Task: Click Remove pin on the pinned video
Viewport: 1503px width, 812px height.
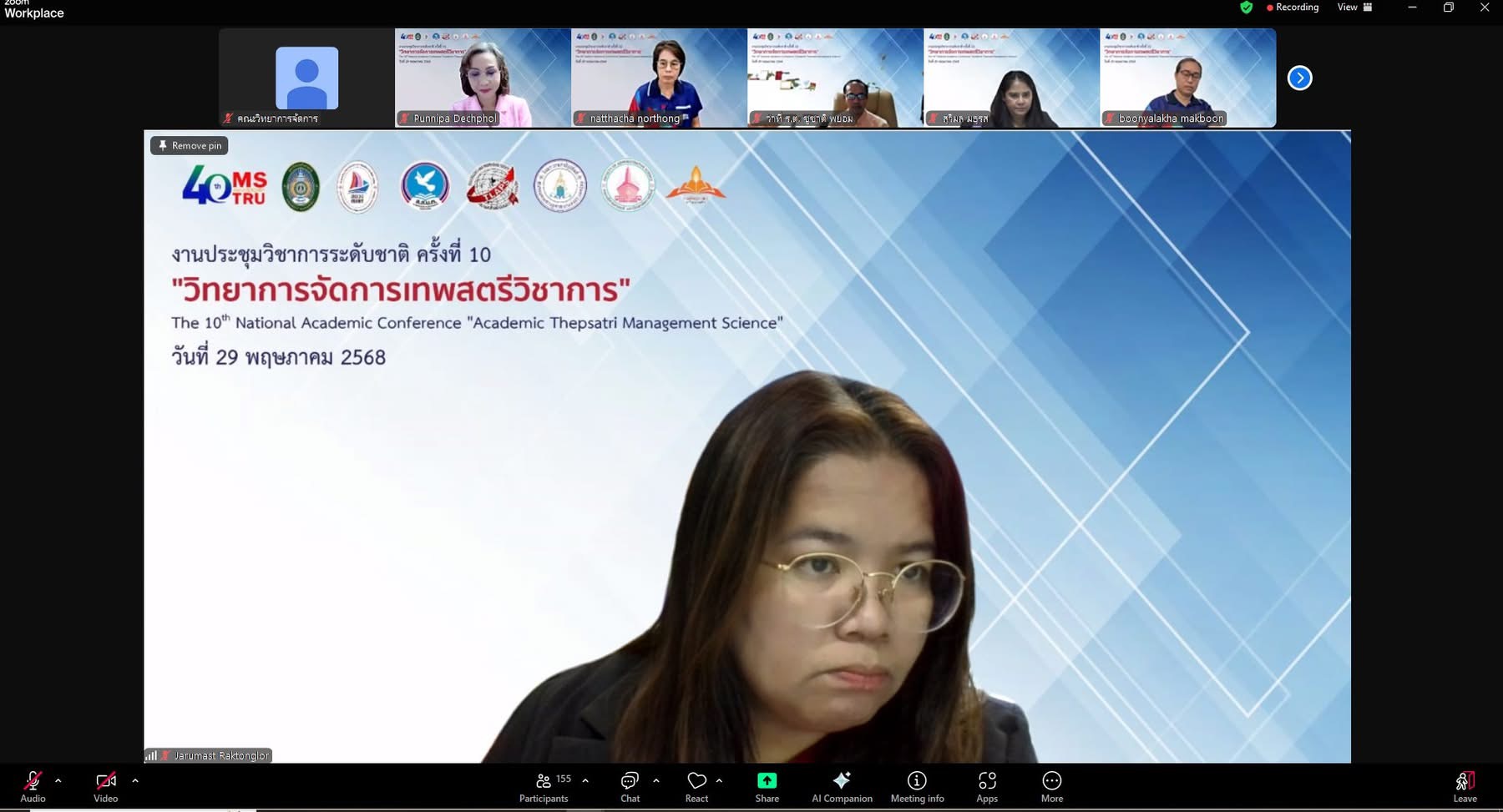Action: pyautogui.click(x=190, y=145)
